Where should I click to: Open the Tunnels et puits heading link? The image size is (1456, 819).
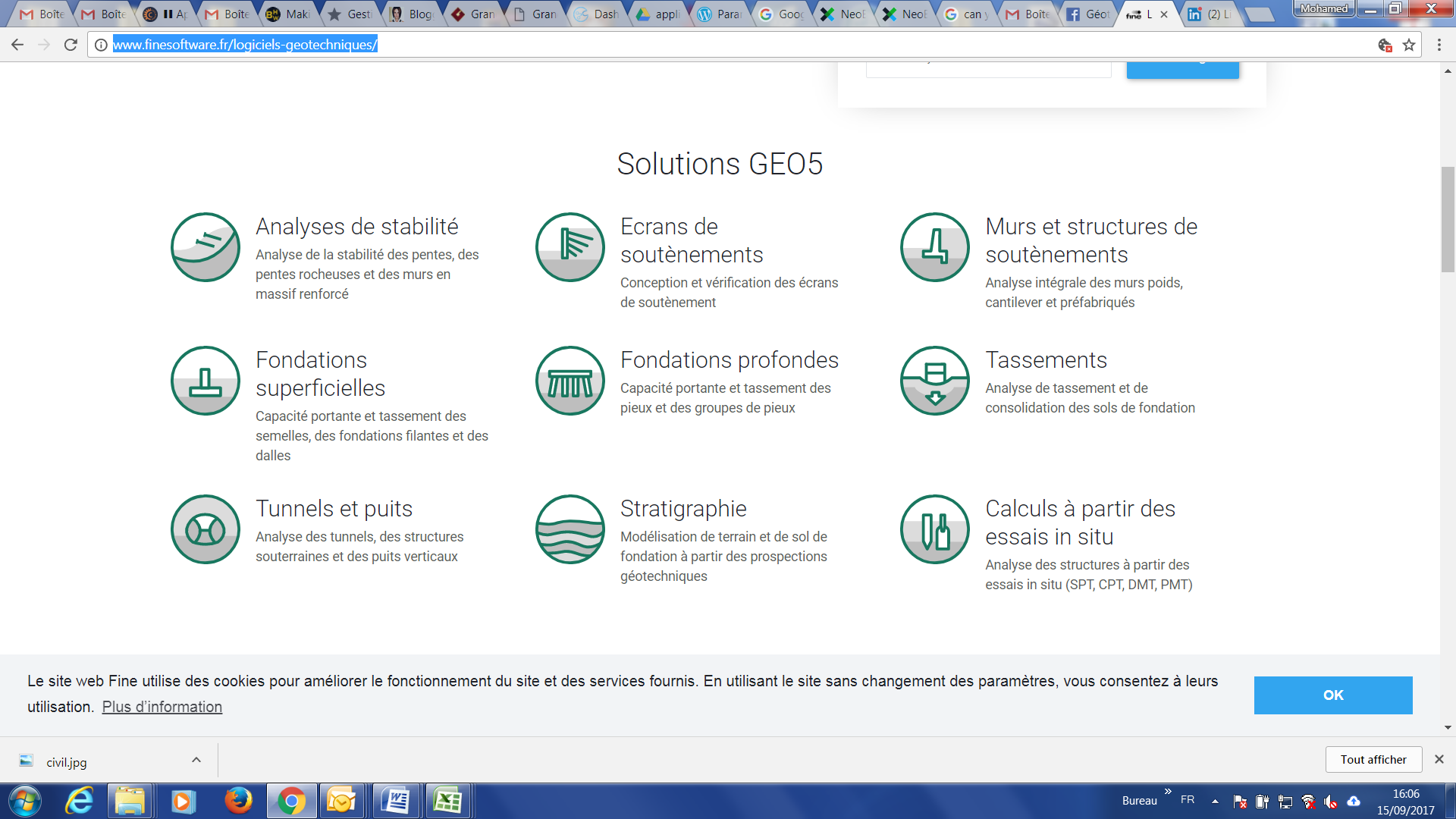tap(334, 509)
